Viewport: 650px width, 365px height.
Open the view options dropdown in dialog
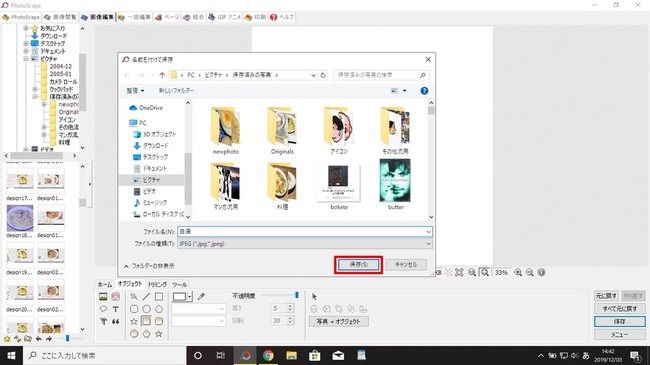(x=405, y=90)
